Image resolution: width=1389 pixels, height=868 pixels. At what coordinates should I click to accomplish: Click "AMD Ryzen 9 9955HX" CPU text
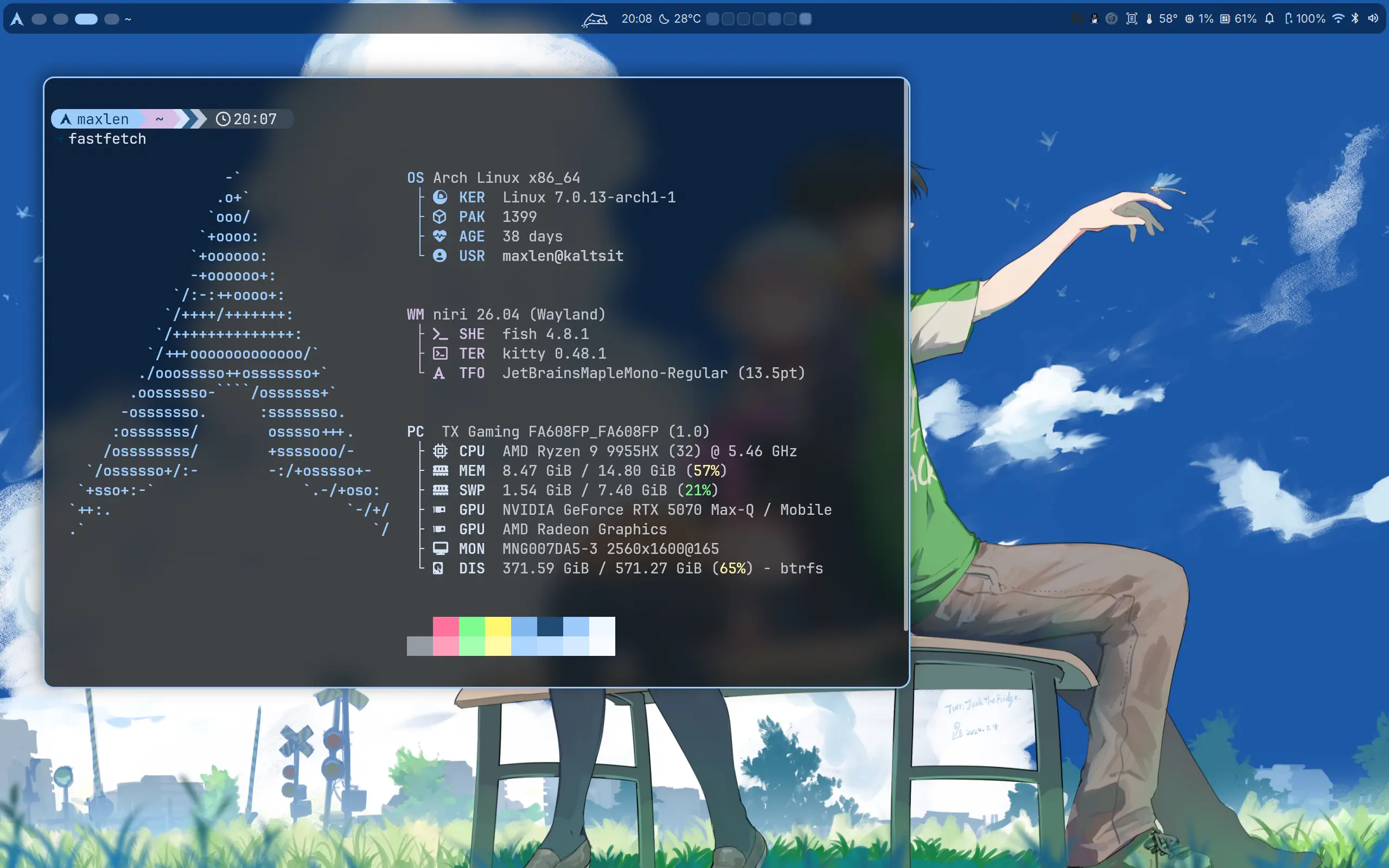(x=580, y=451)
